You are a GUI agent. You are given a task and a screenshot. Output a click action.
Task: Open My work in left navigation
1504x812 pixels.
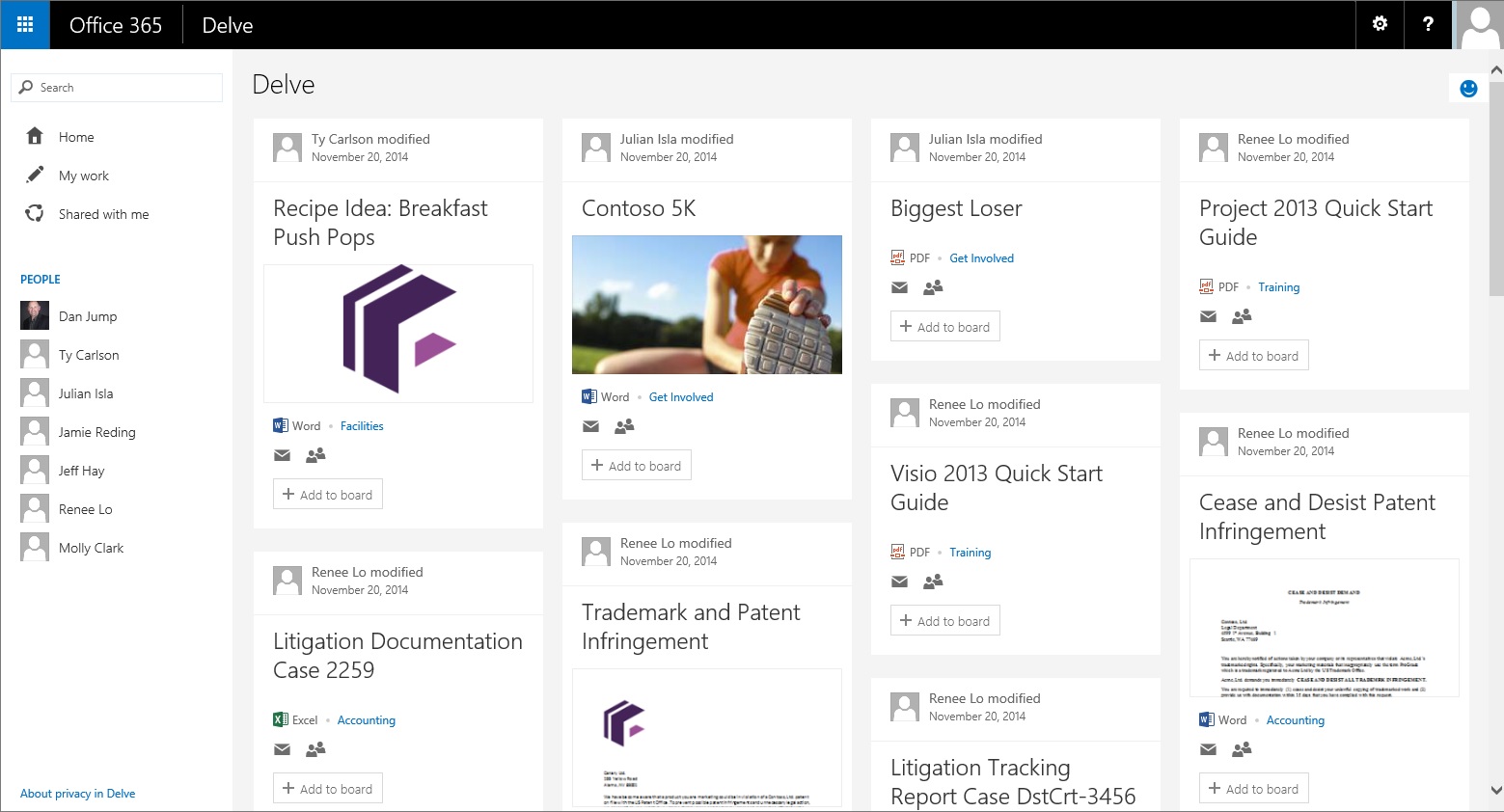point(84,176)
